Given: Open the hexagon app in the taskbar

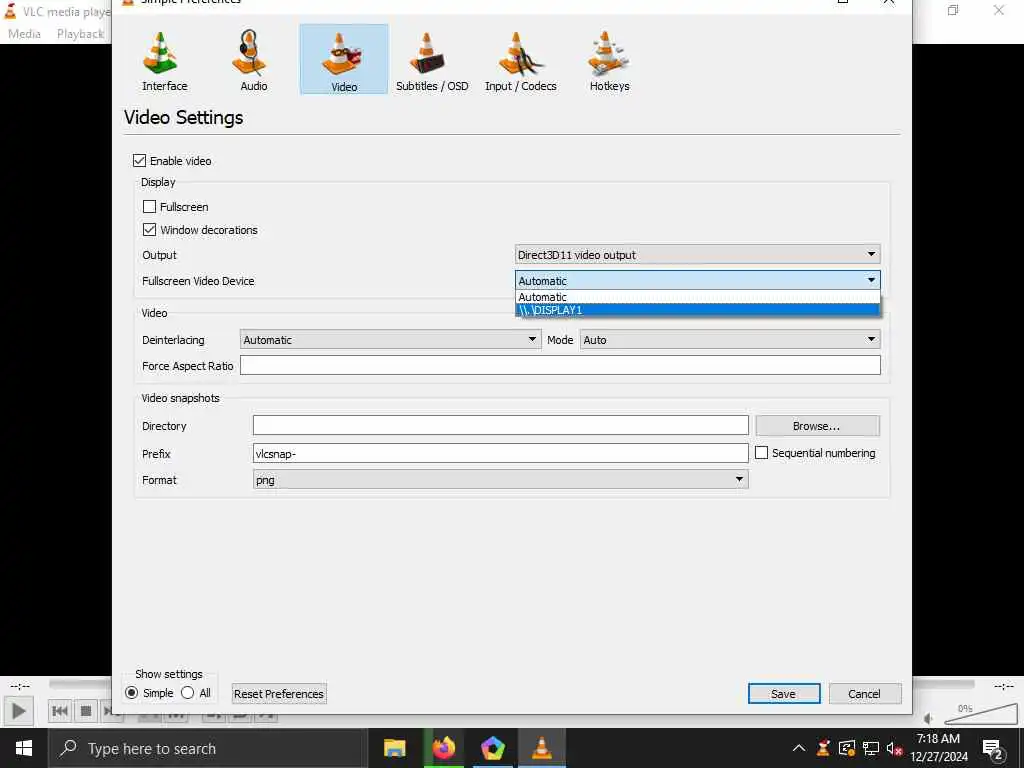Looking at the screenshot, I should tap(493, 748).
